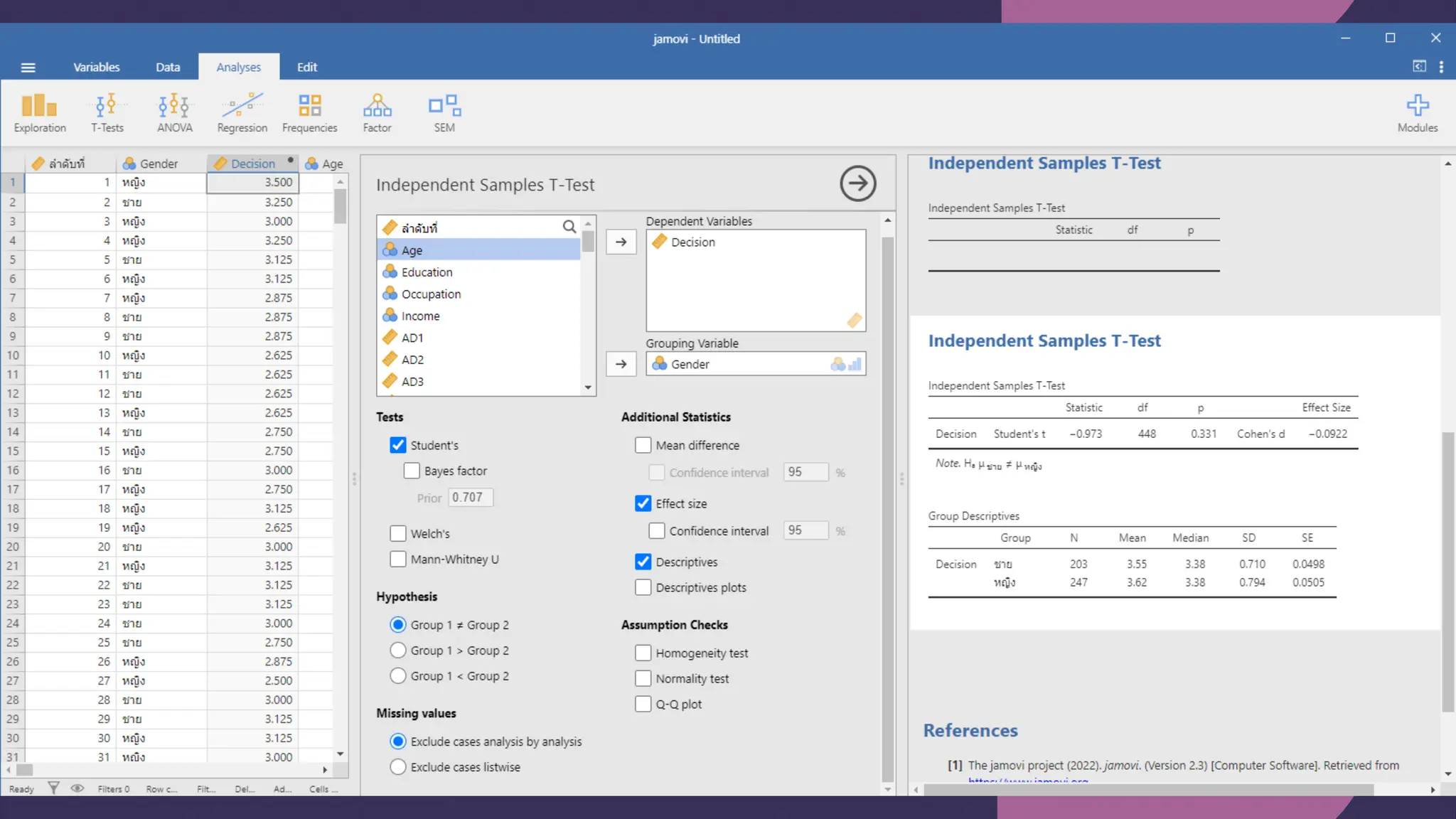Enable the Homogeneity test checkbox
Screen dimensions: 1456x819
click(x=643, y=653)
